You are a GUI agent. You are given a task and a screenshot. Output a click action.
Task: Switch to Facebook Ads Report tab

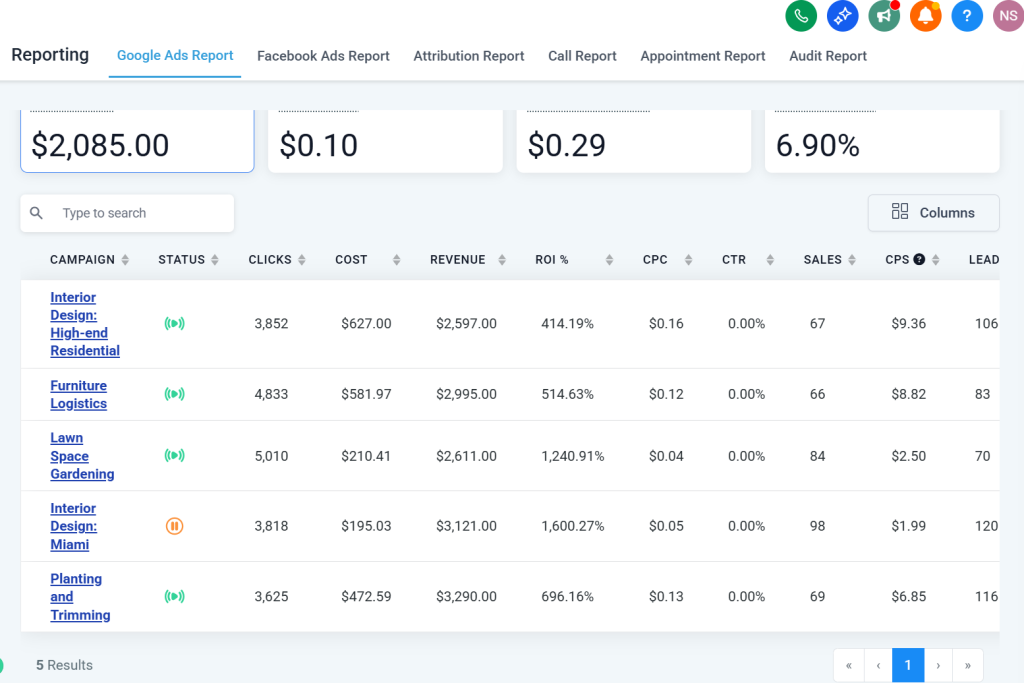point(323,56)
